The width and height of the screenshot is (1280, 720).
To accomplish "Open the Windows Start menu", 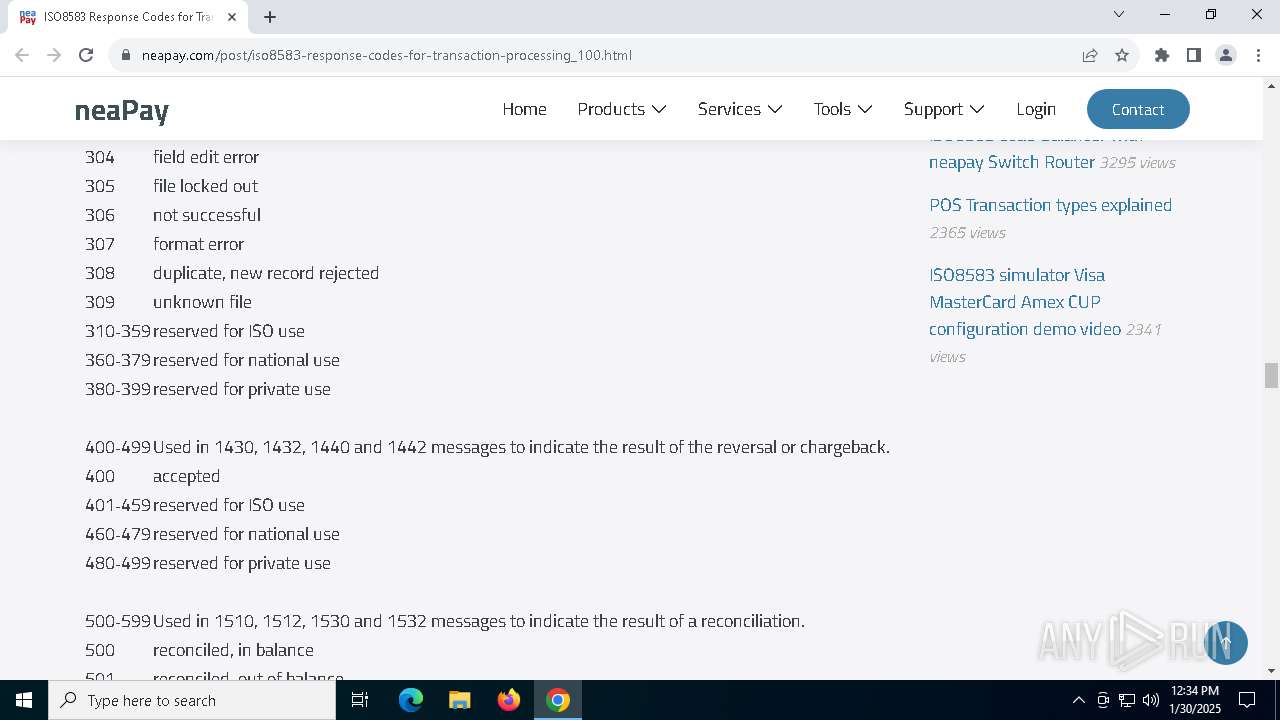I will [x=24, y=700].
